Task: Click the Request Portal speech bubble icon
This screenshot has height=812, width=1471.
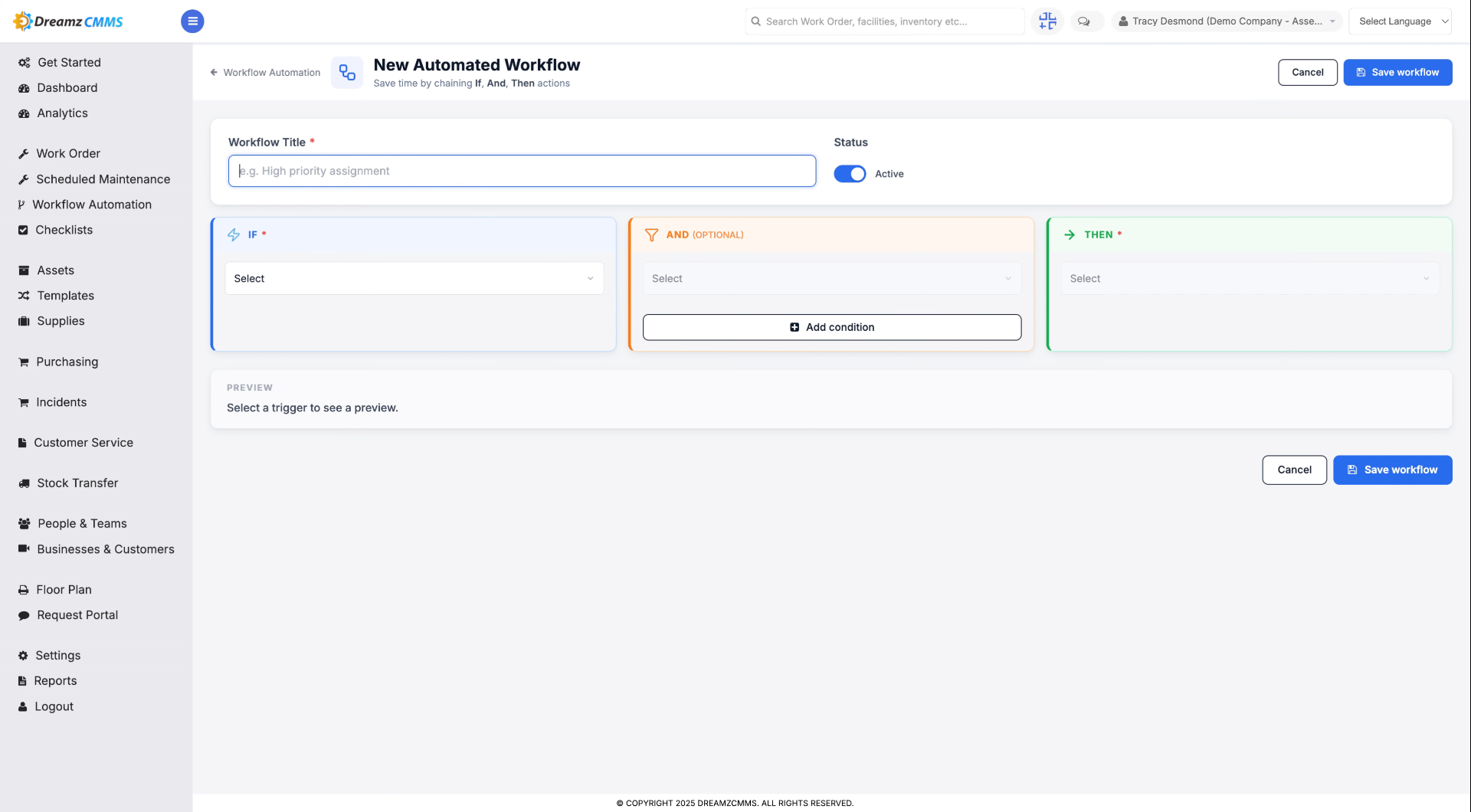Action: (x=24, y=615)
